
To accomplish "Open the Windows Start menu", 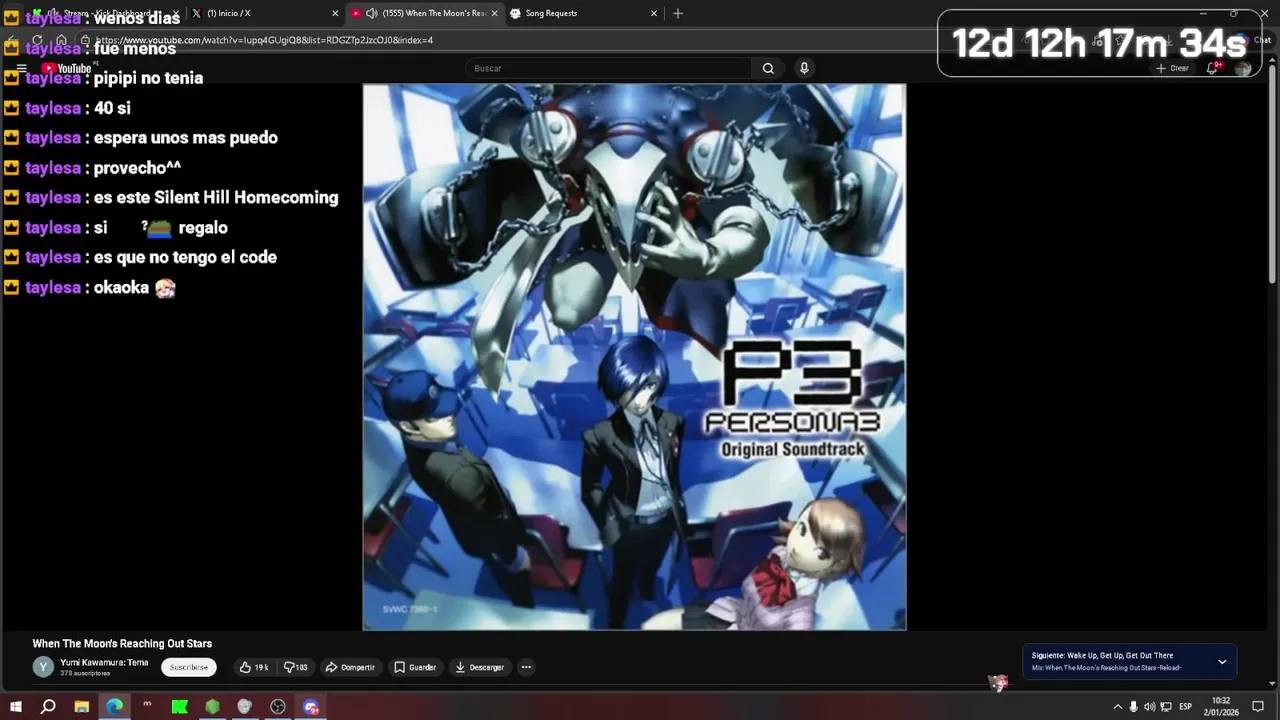I will 15,707.
